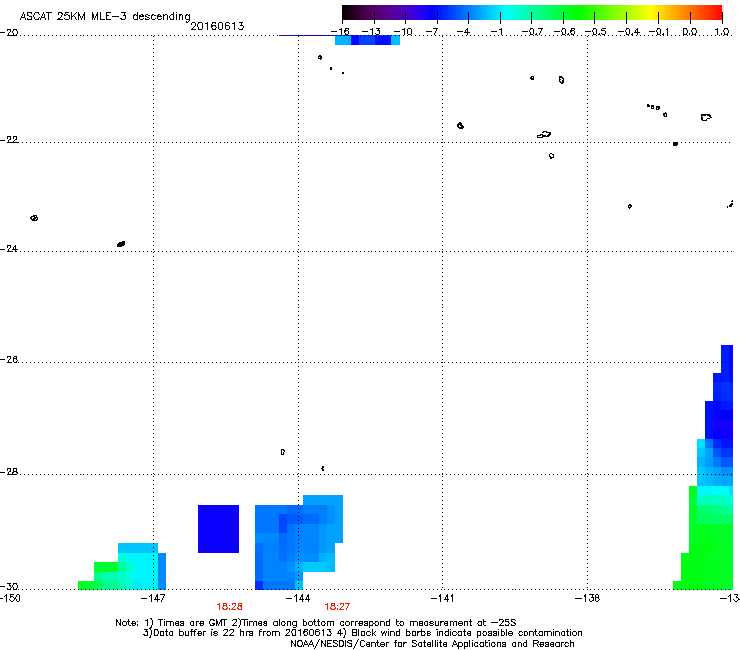The width and height of the screenshot is (740, 650).
Task: Click the -144 longitude axis label
Action: pyautogui.click(x=298, y=598)
